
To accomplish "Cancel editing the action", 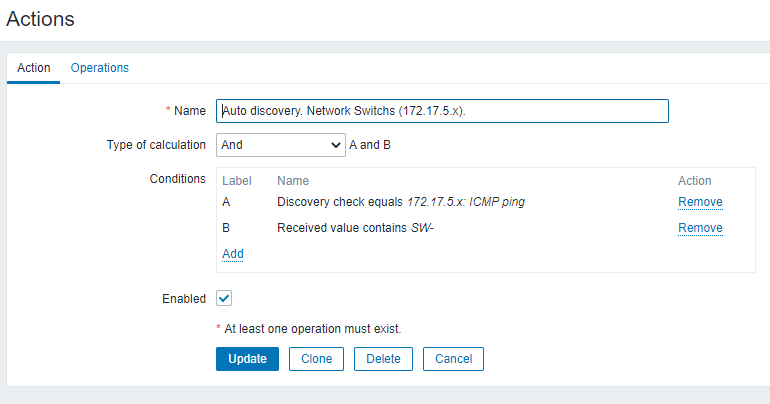I will (453, 359).
